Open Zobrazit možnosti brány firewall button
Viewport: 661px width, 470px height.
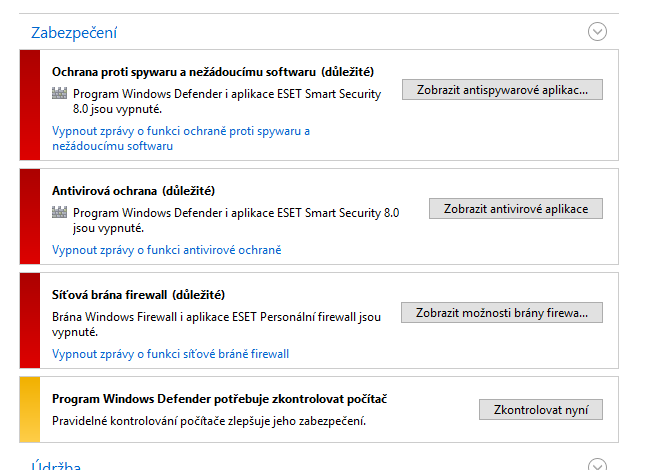click(503, 313)
